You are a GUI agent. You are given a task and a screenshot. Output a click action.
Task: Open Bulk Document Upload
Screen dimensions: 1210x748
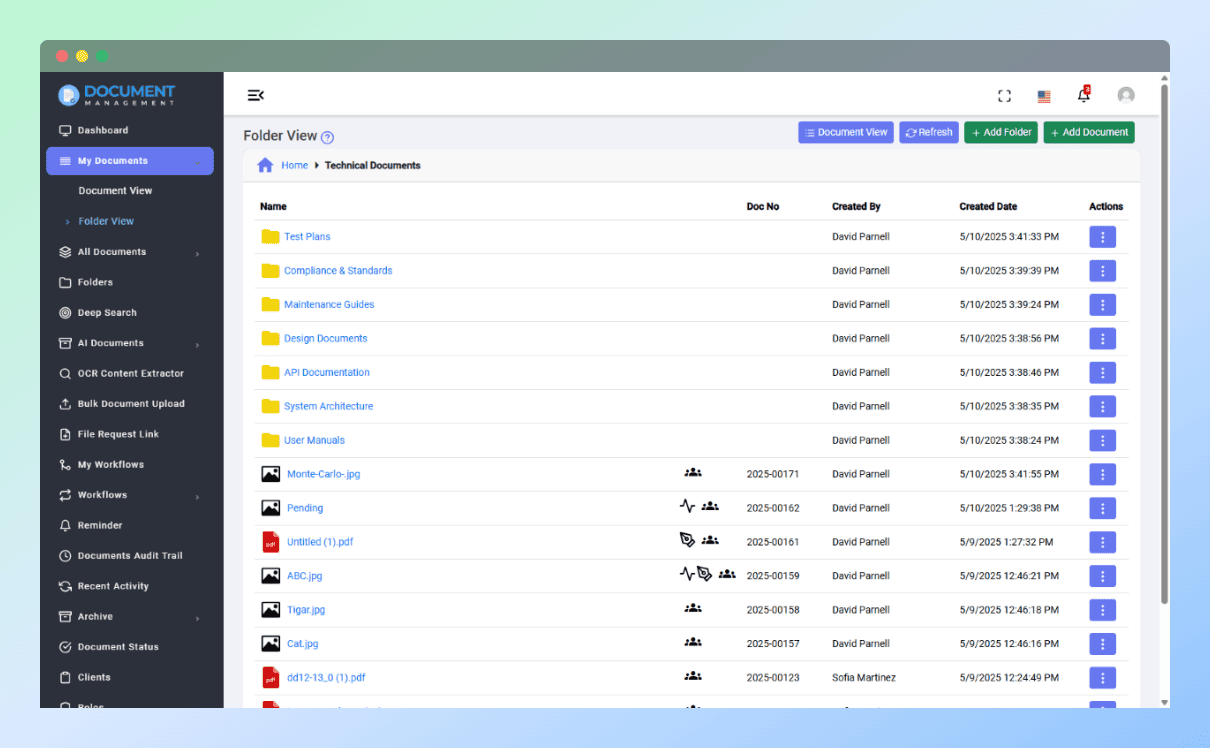click(131, 403)
